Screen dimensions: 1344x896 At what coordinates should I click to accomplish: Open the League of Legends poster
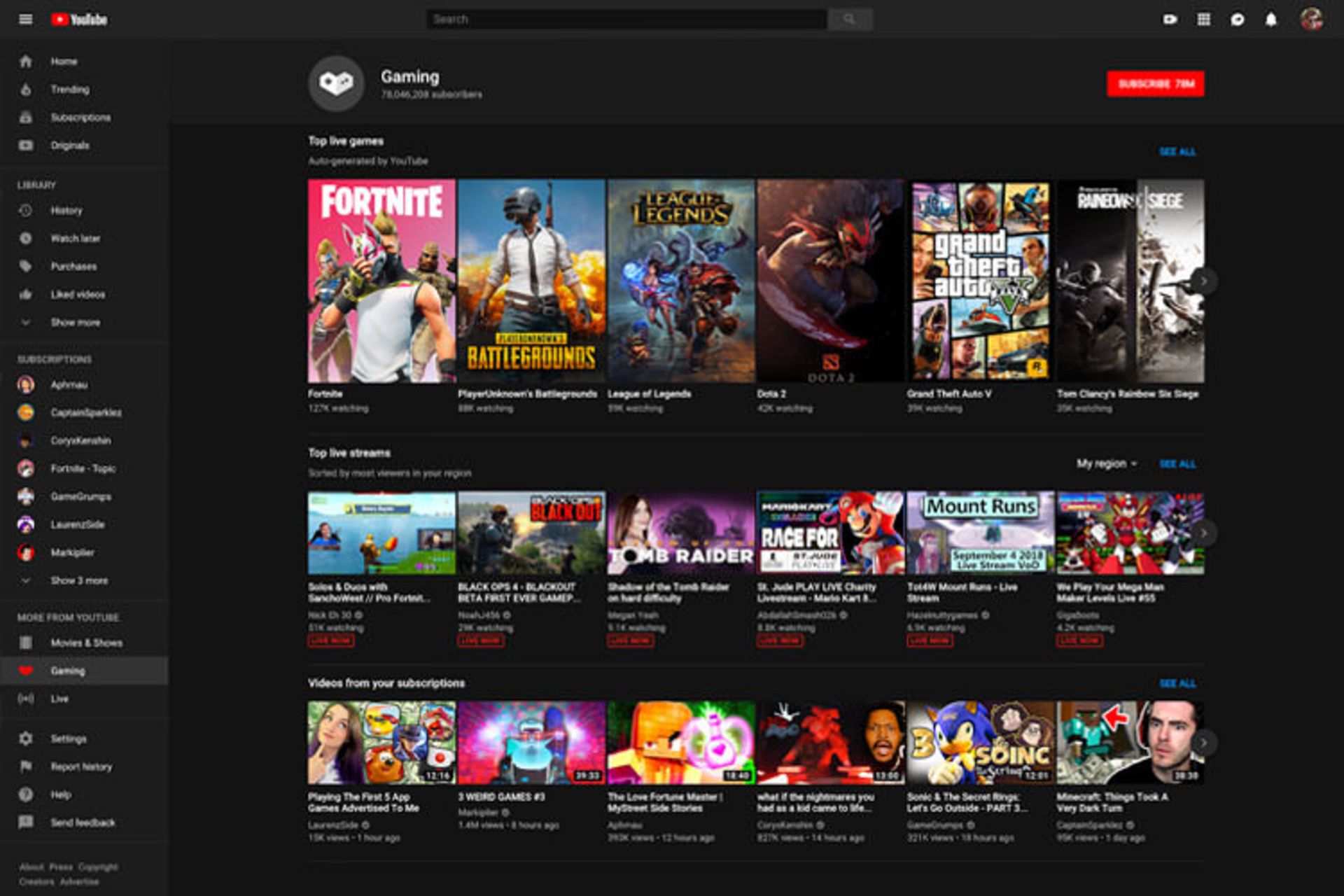(x=681, y=281)
